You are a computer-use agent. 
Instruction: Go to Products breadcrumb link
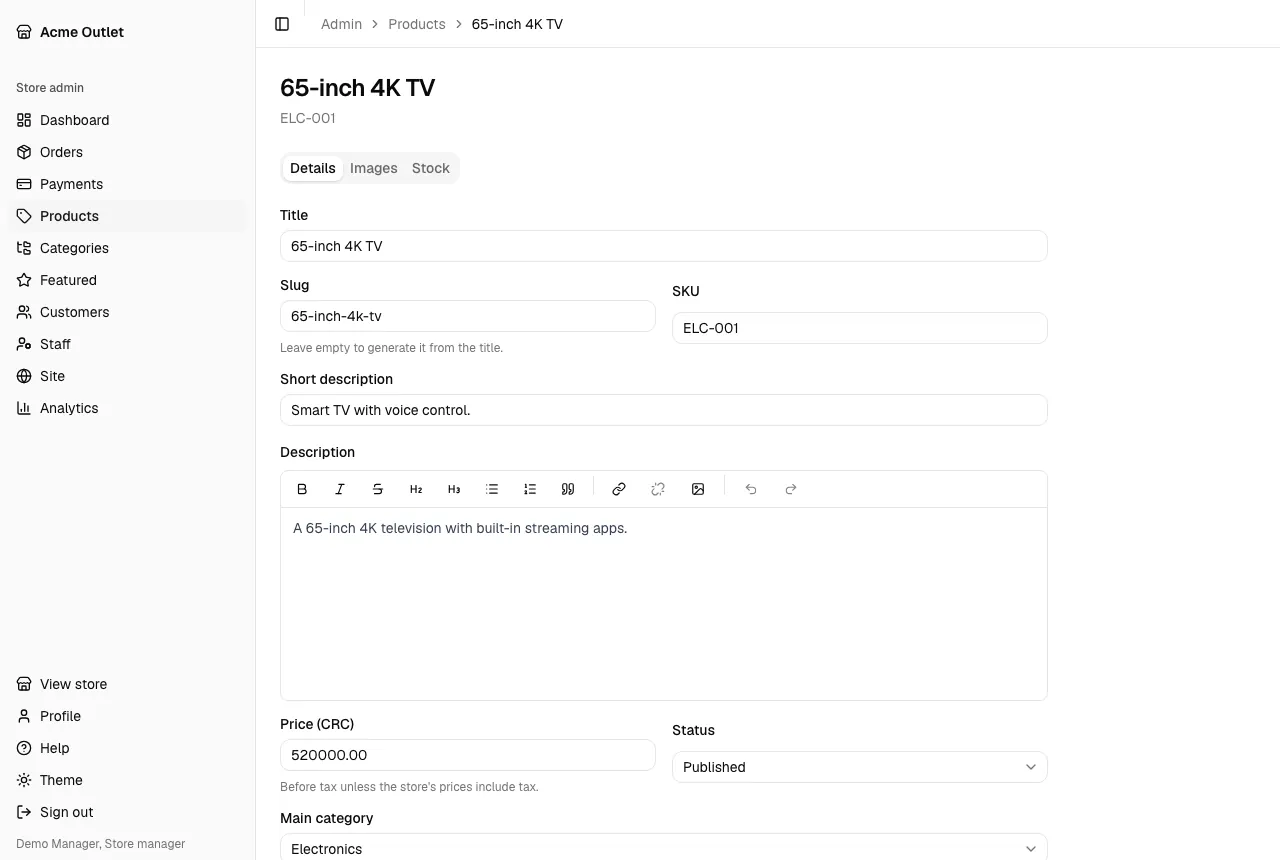coord(417,24)
